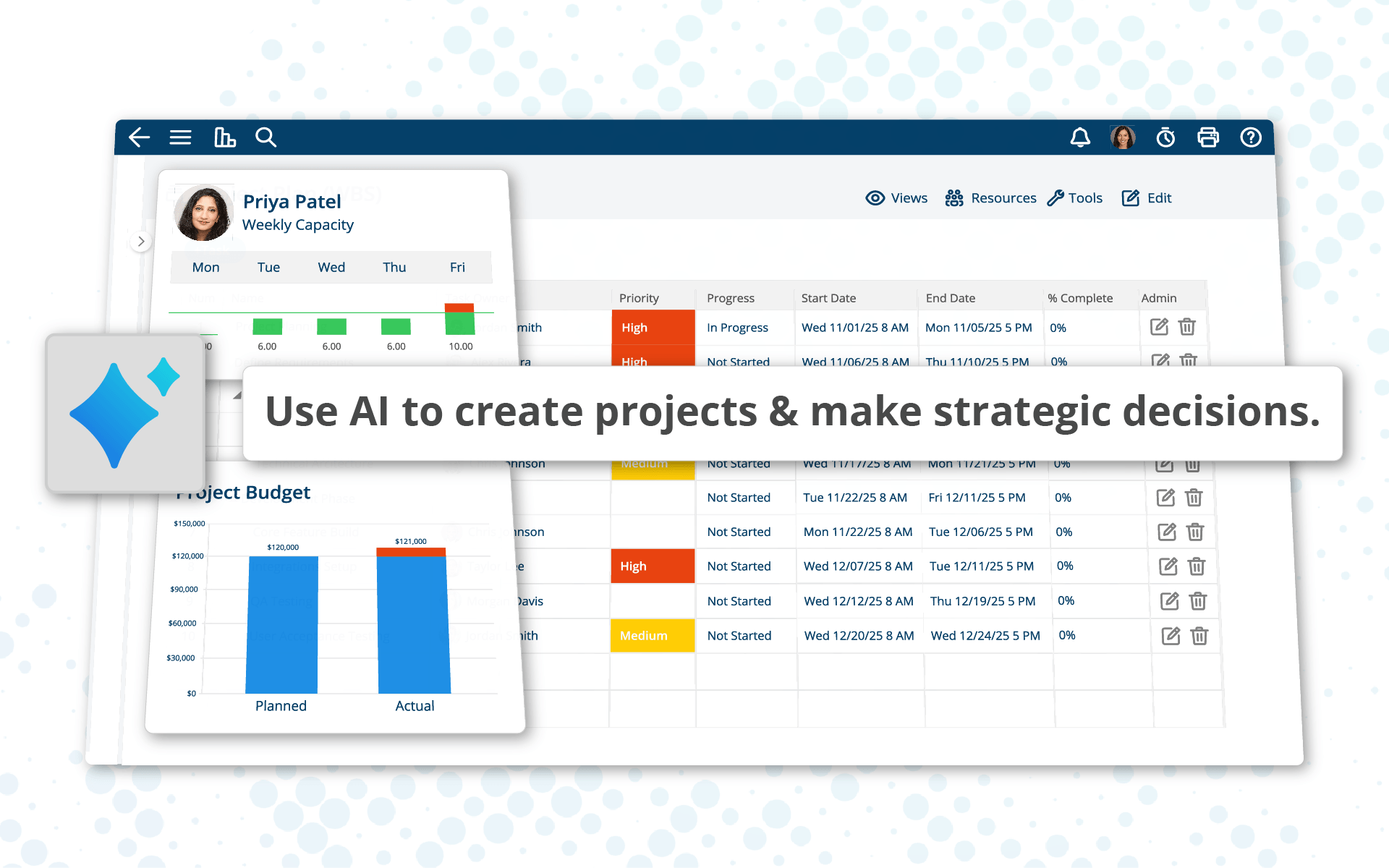Open the notifications bell
Screen dimensions: 1389x868
tap(1080, 137)
